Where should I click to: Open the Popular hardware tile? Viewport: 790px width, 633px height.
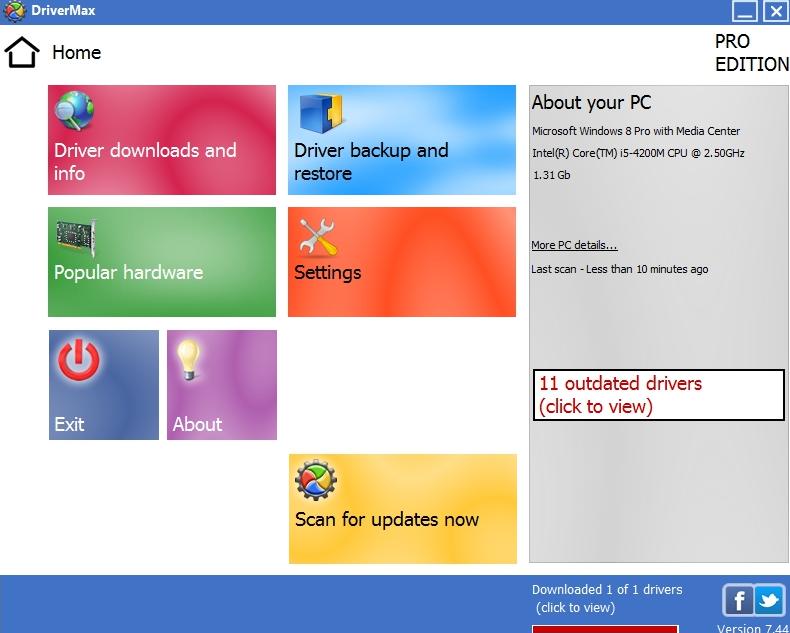click(162, 262)
